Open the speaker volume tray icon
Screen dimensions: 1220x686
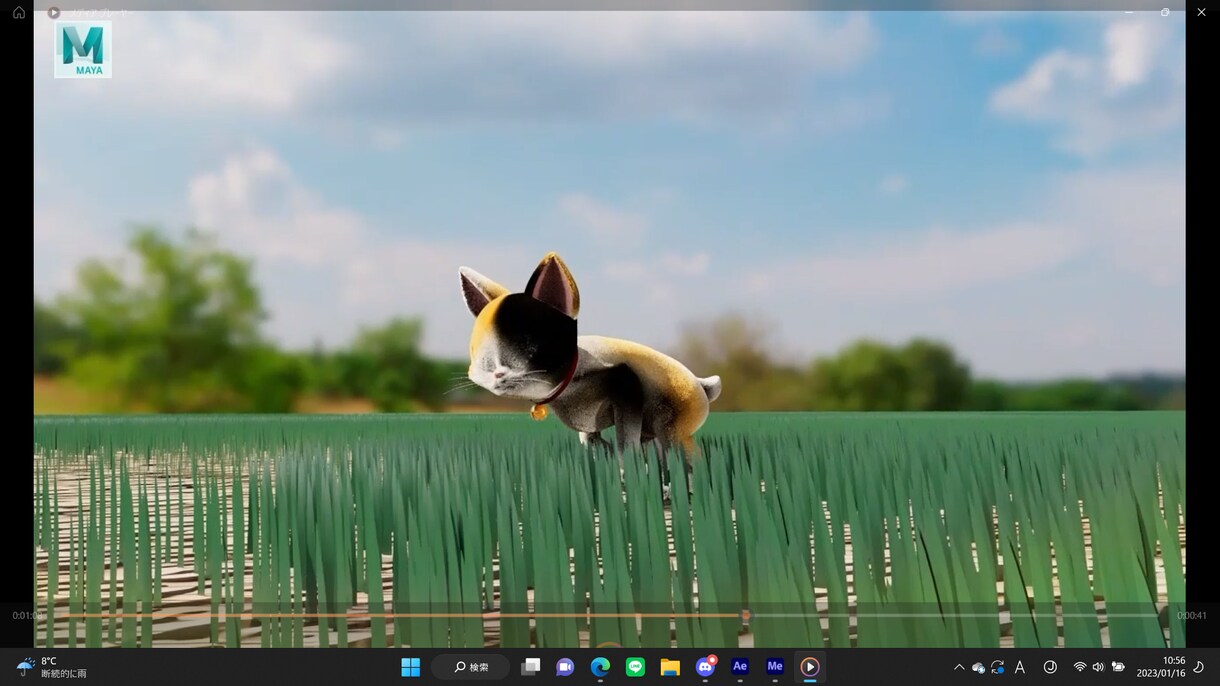point(1098,667)
